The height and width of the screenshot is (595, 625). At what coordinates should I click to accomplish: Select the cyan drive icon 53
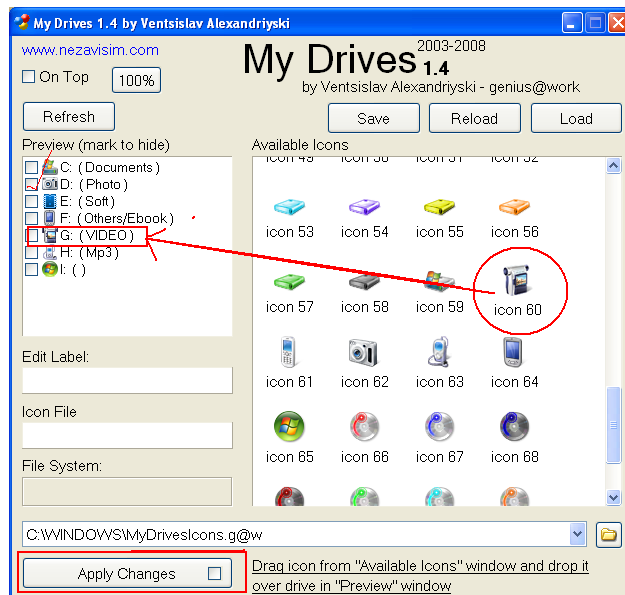point(289,207)
